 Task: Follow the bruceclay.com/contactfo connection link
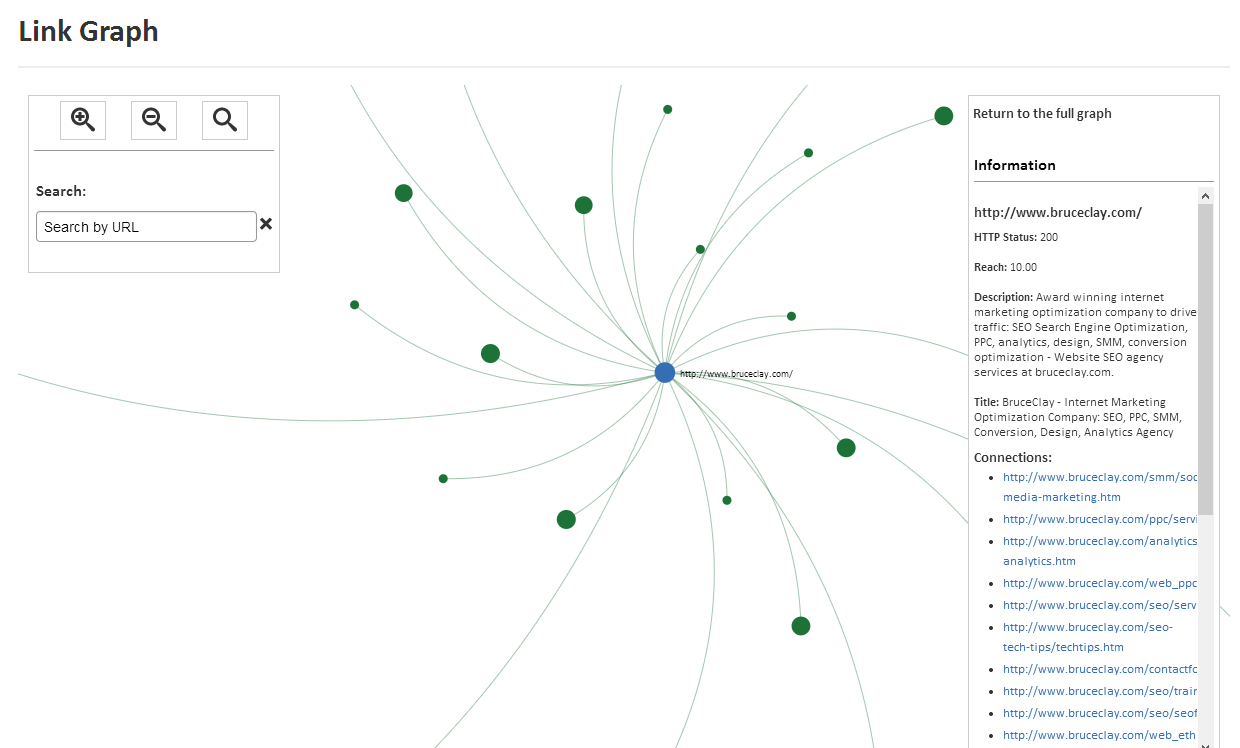coord(1100,669)
